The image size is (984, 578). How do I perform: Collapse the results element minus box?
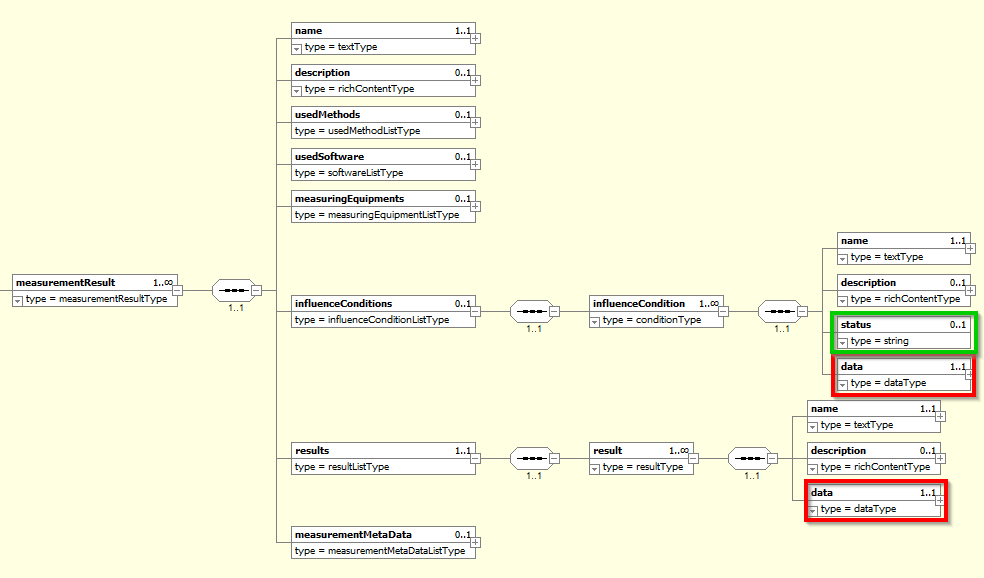coord(476,459)
